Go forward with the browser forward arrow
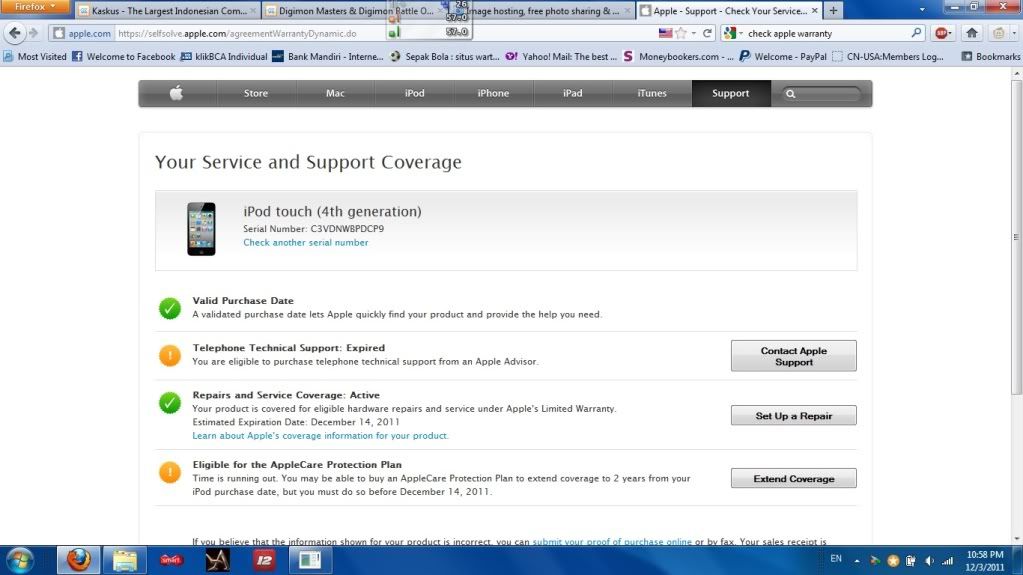Image resolution: width=1023 pixels, height=575 pixels. click(34, 33)
